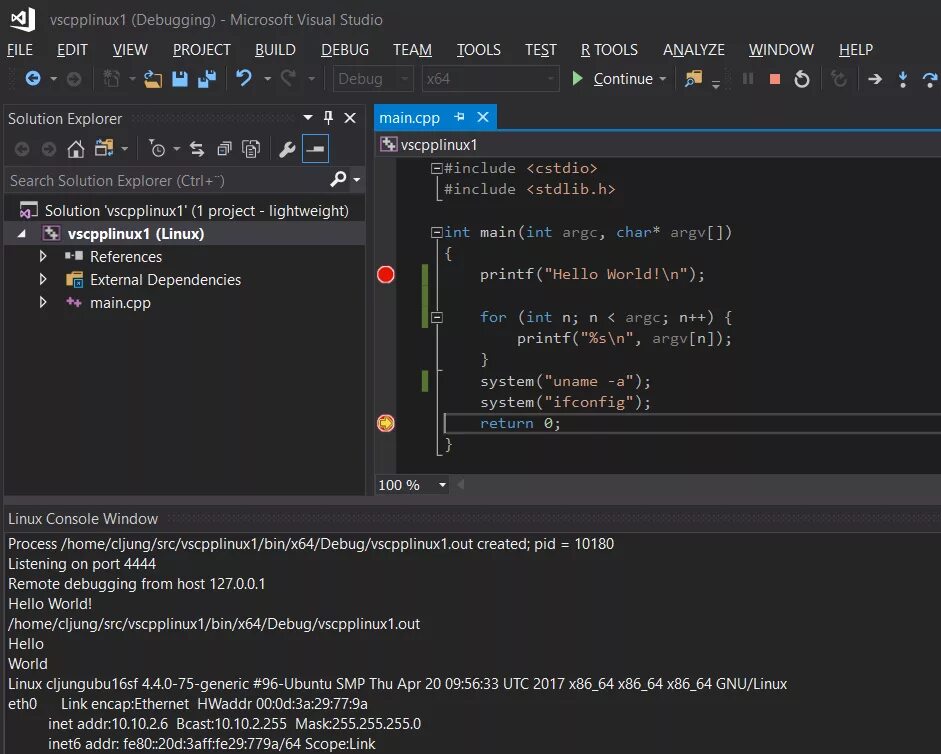Click the Step Into icon

pos(903,79)
